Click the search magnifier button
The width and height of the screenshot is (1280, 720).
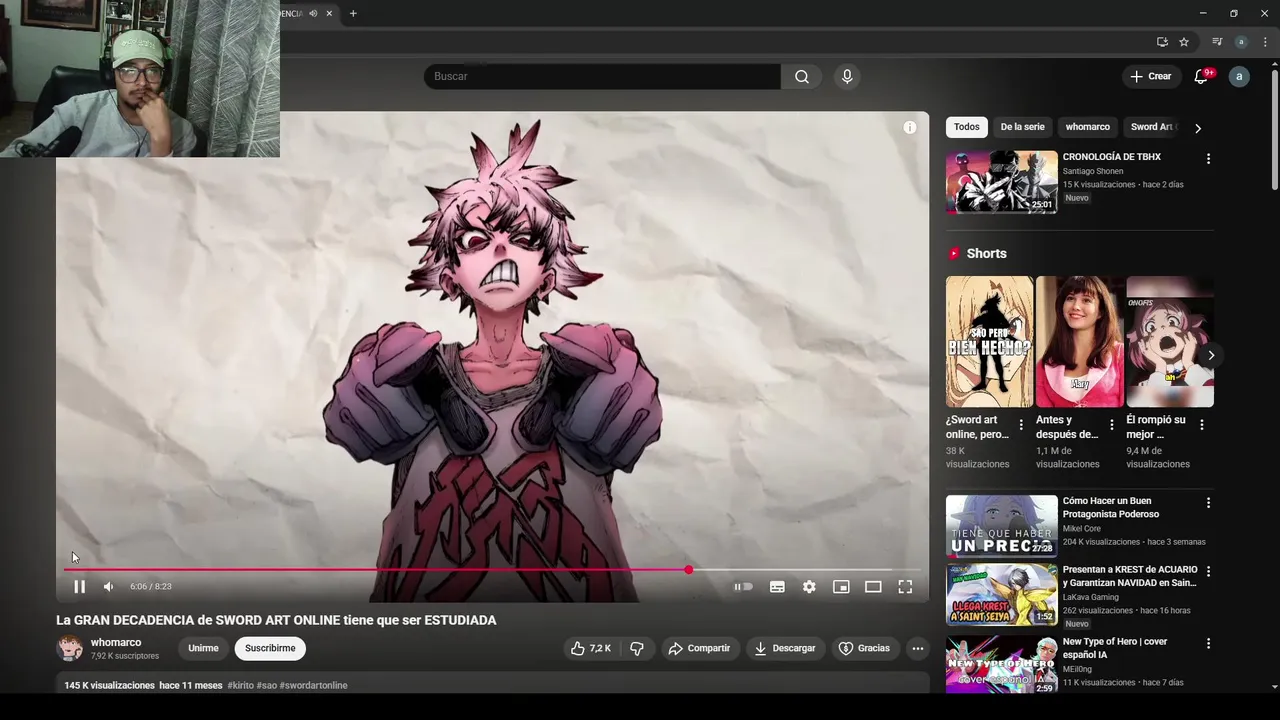coord(802,76)
